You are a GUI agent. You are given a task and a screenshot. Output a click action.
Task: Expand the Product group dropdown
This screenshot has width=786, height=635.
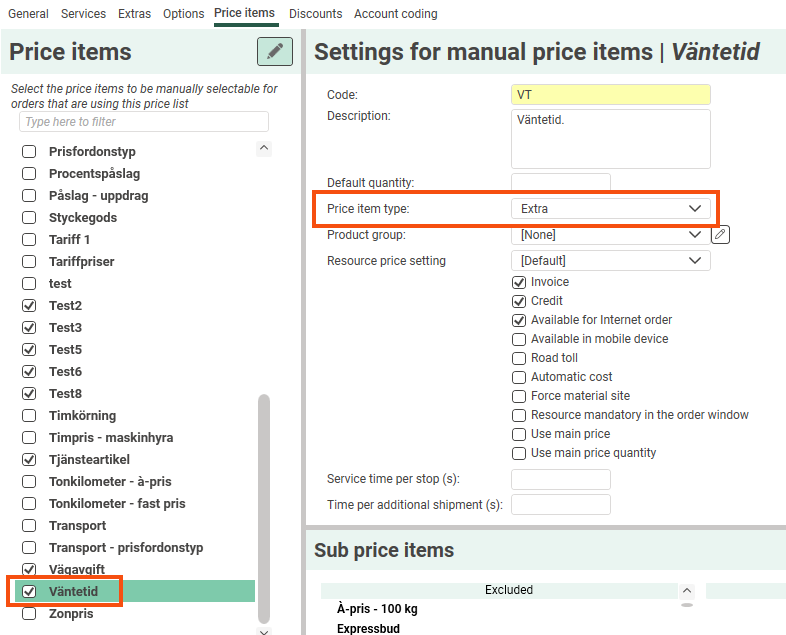610,235
